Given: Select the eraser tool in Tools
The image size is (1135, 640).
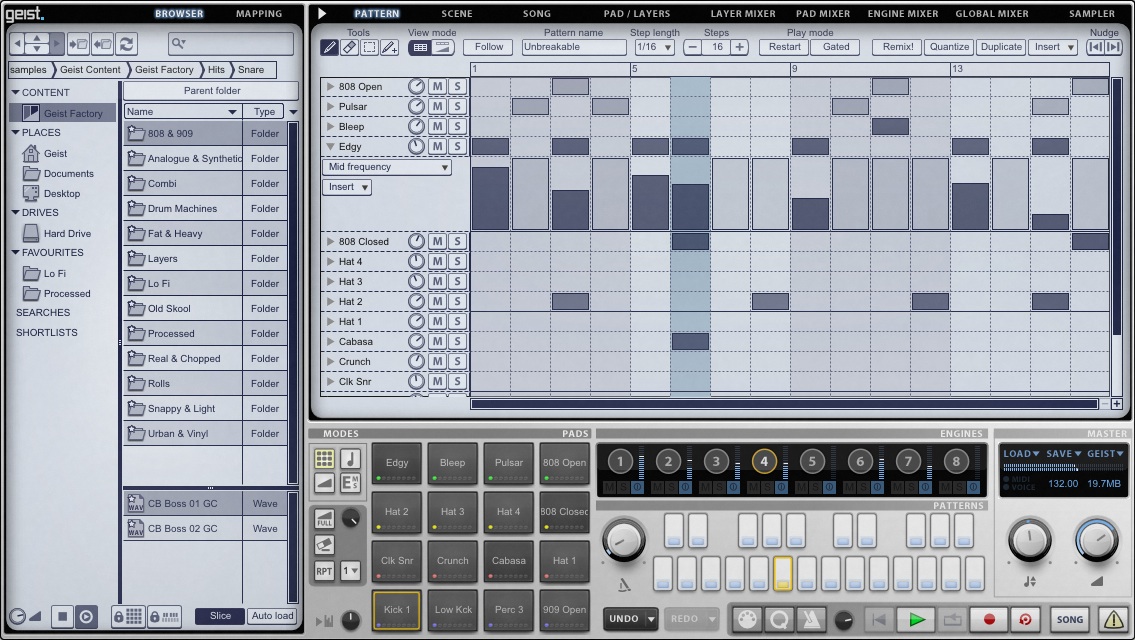Looking at the screenshot, I should [x=349, y=47].
